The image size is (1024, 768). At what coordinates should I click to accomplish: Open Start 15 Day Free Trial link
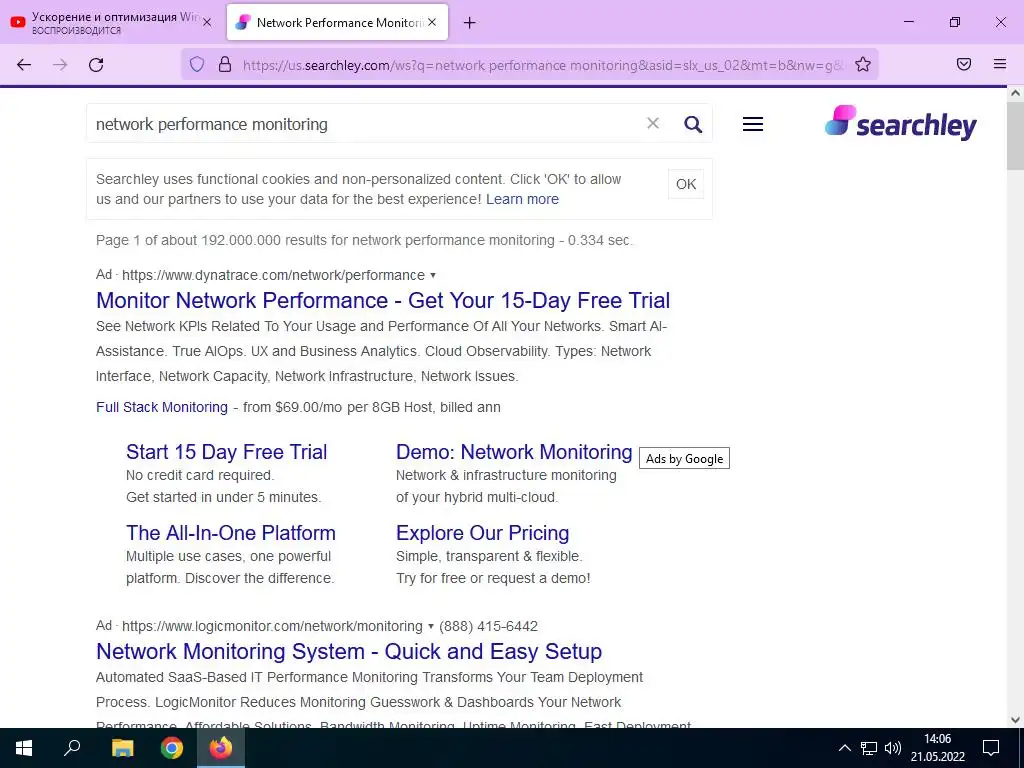227,452
